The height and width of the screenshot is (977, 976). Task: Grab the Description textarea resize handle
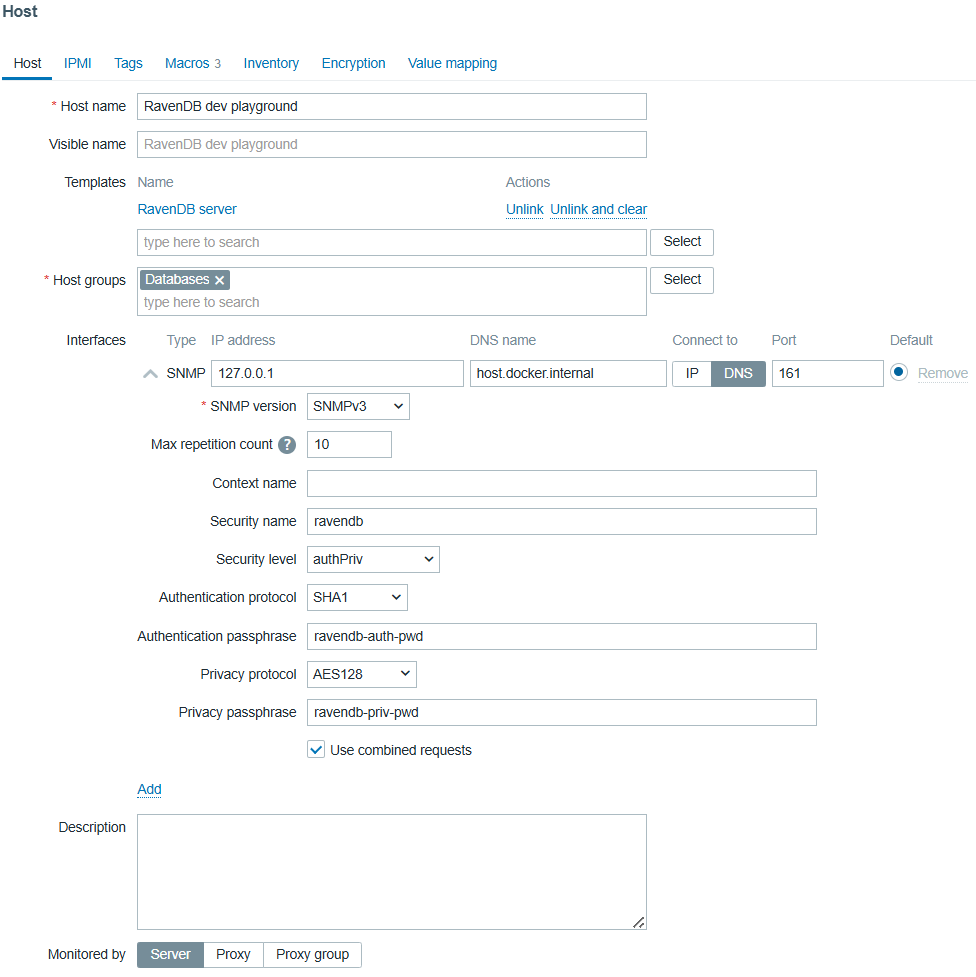[639, 922]
